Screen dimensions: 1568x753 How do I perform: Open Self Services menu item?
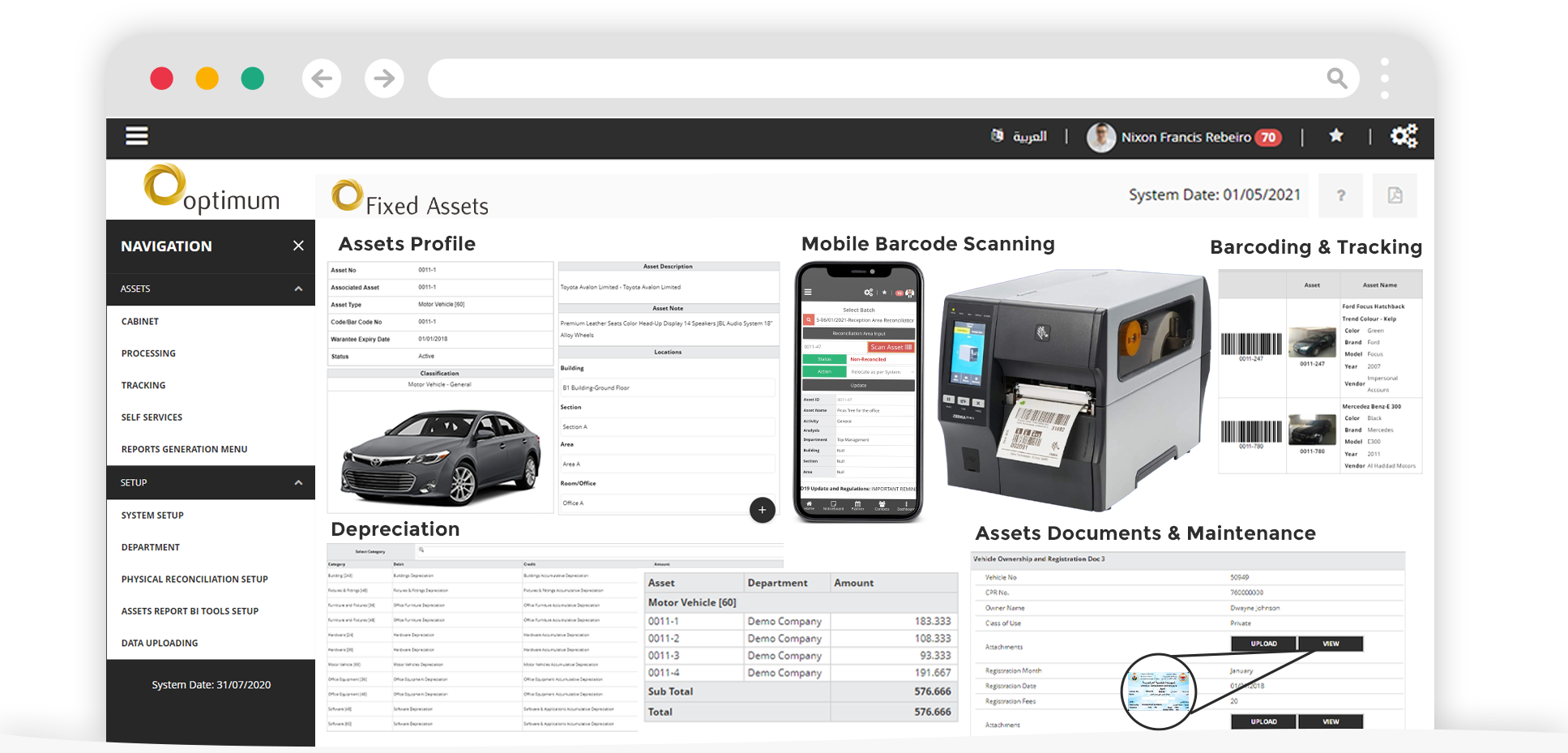coord(152,417)
